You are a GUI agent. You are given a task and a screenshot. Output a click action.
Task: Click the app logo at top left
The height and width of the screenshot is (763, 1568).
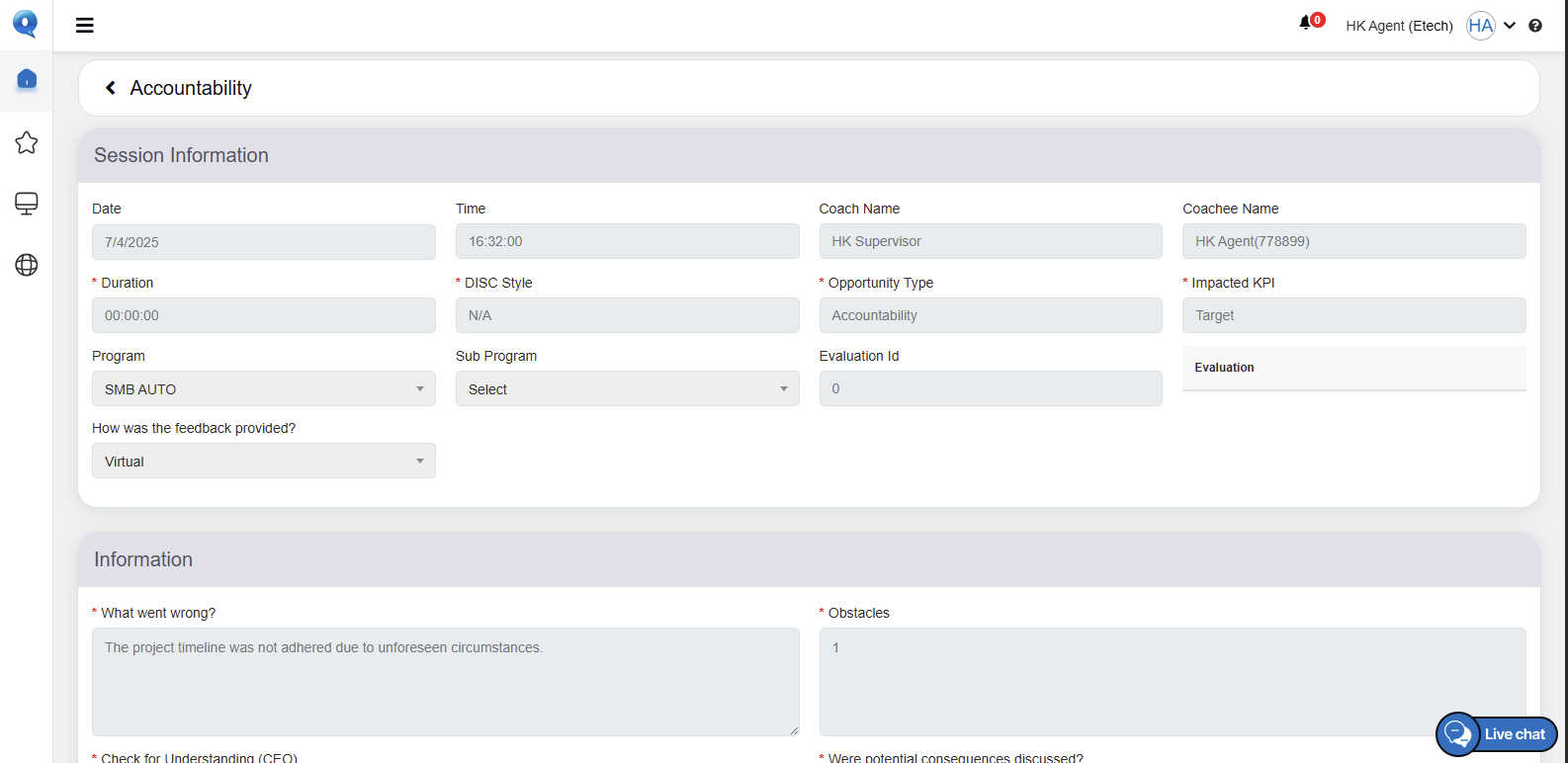(26, 24)
